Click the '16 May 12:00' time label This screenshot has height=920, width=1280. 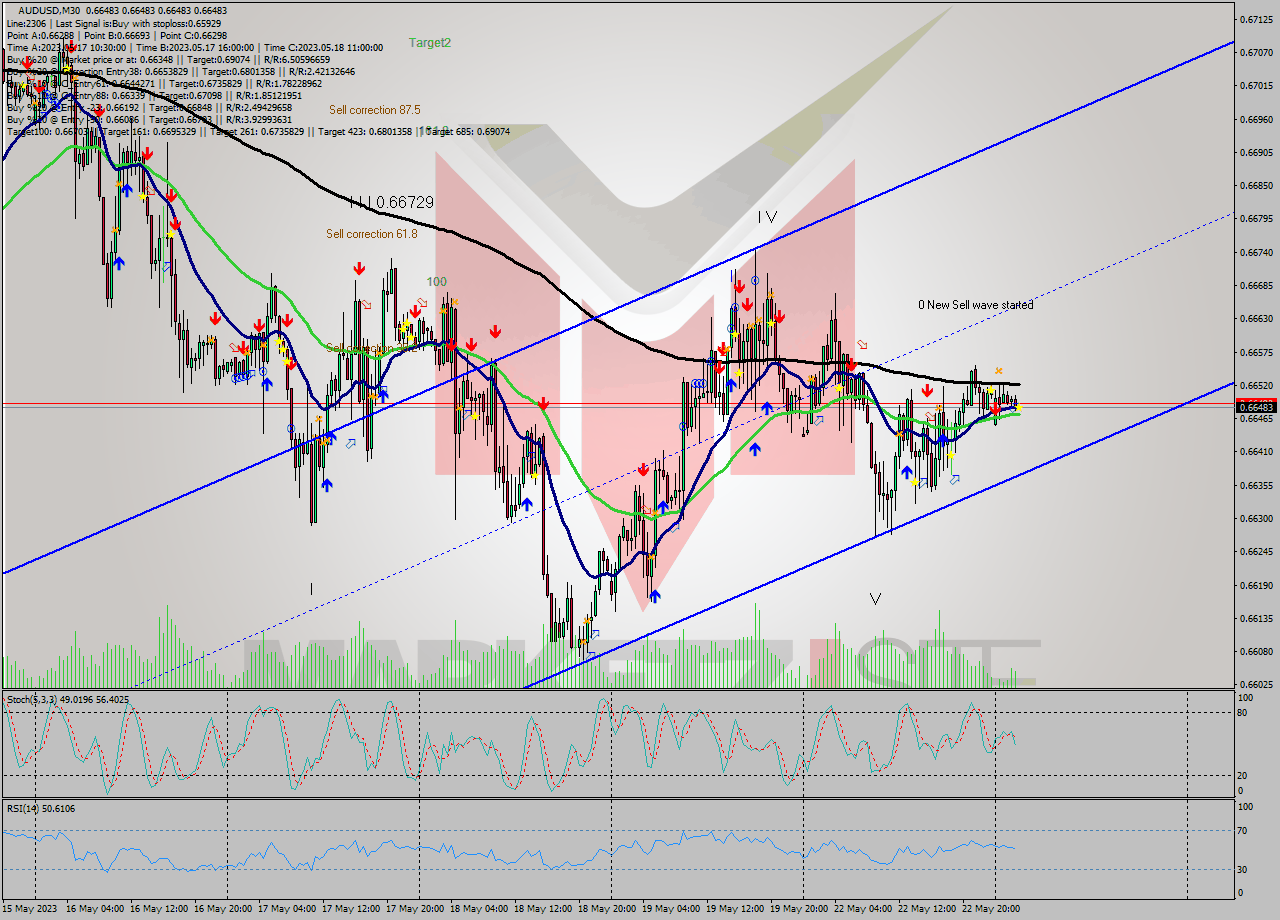[159, 909]
